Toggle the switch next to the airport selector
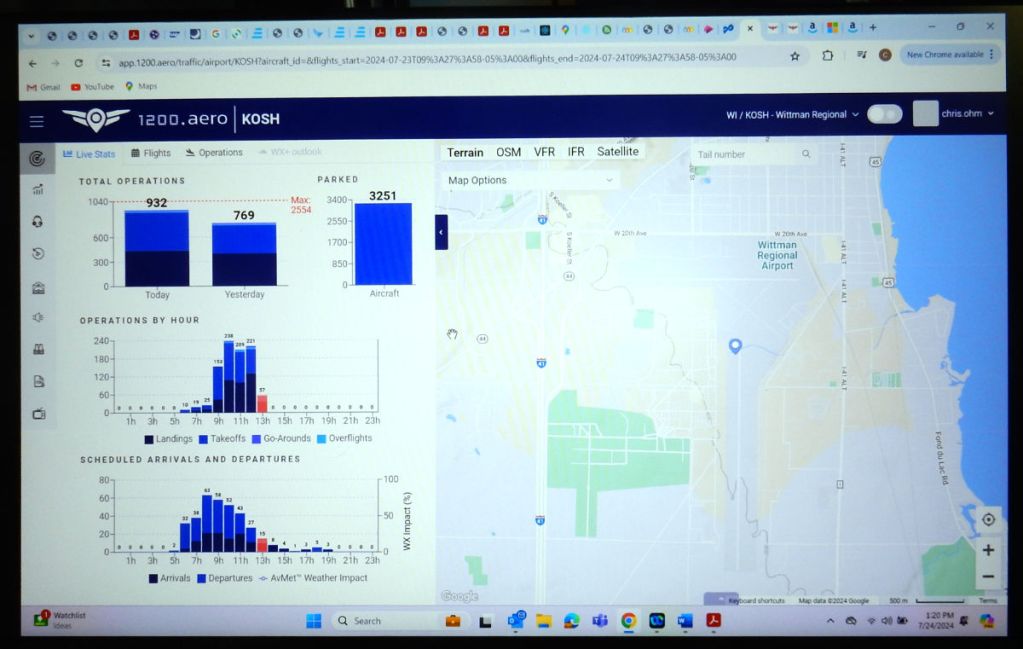This screenshot has width=1023, height=649. click(884, 114)
